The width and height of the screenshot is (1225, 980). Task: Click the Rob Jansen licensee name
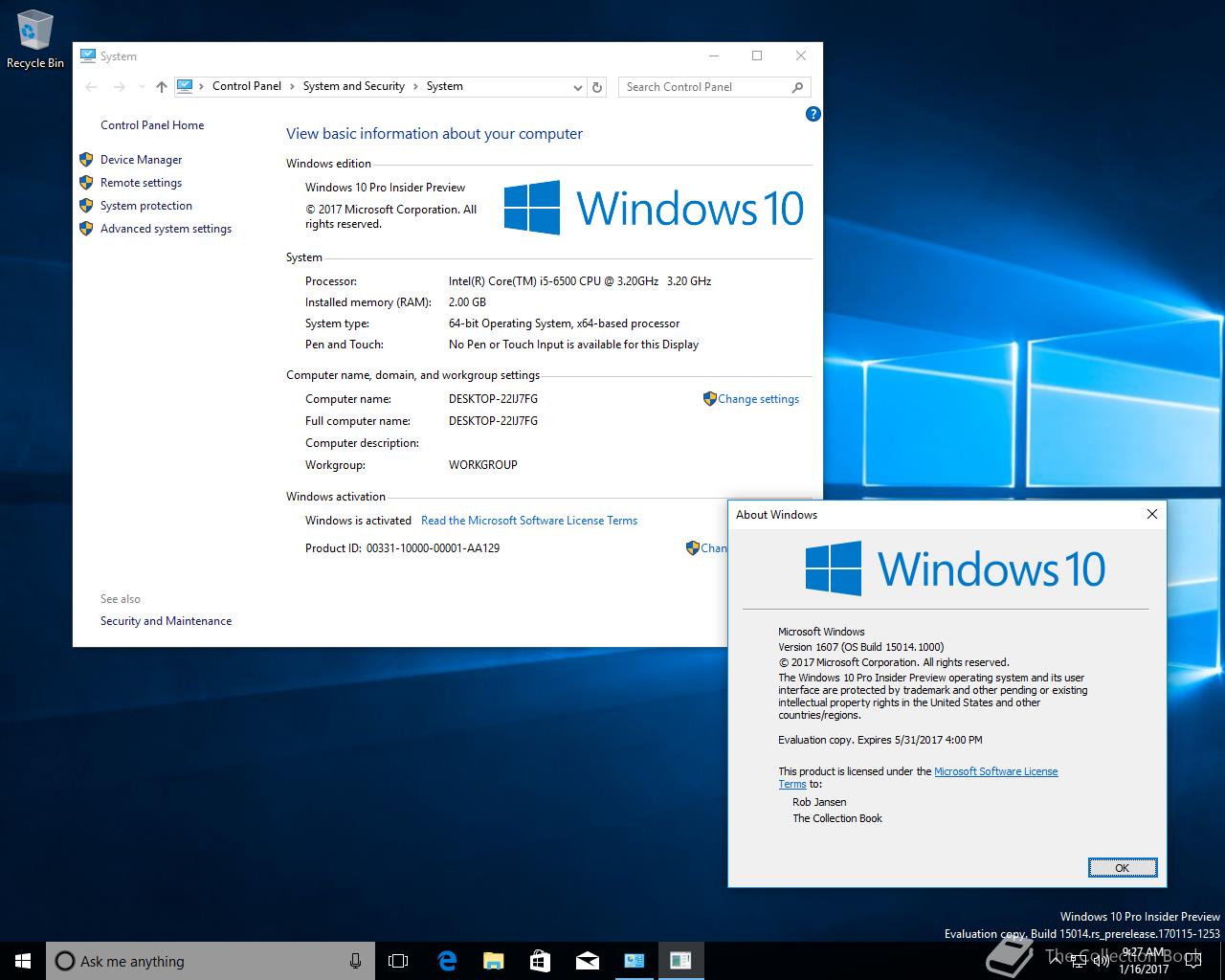819,802
